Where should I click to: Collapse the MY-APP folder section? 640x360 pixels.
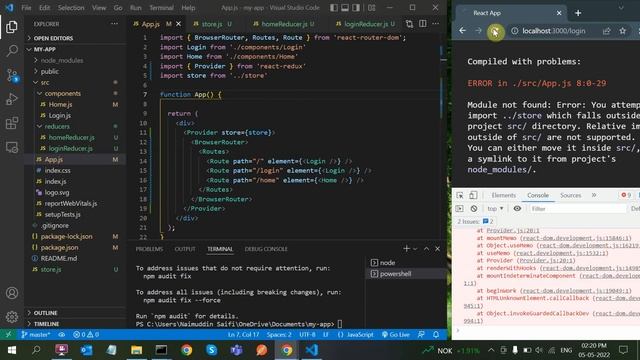pos(45,49)
